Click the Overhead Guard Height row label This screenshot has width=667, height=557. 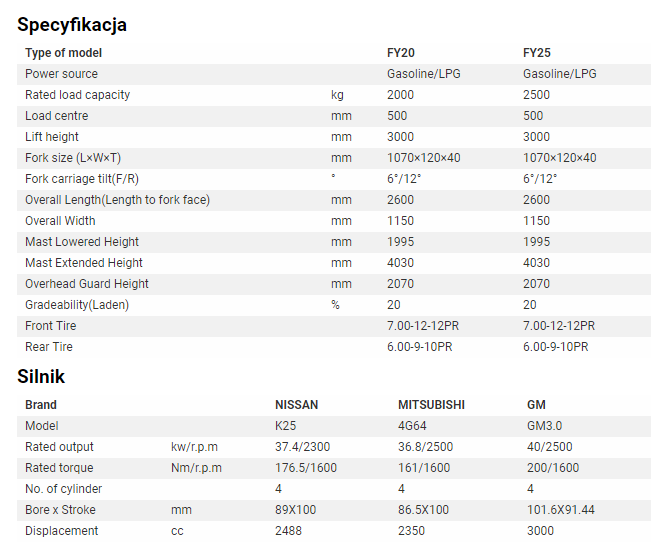(87, 284)
